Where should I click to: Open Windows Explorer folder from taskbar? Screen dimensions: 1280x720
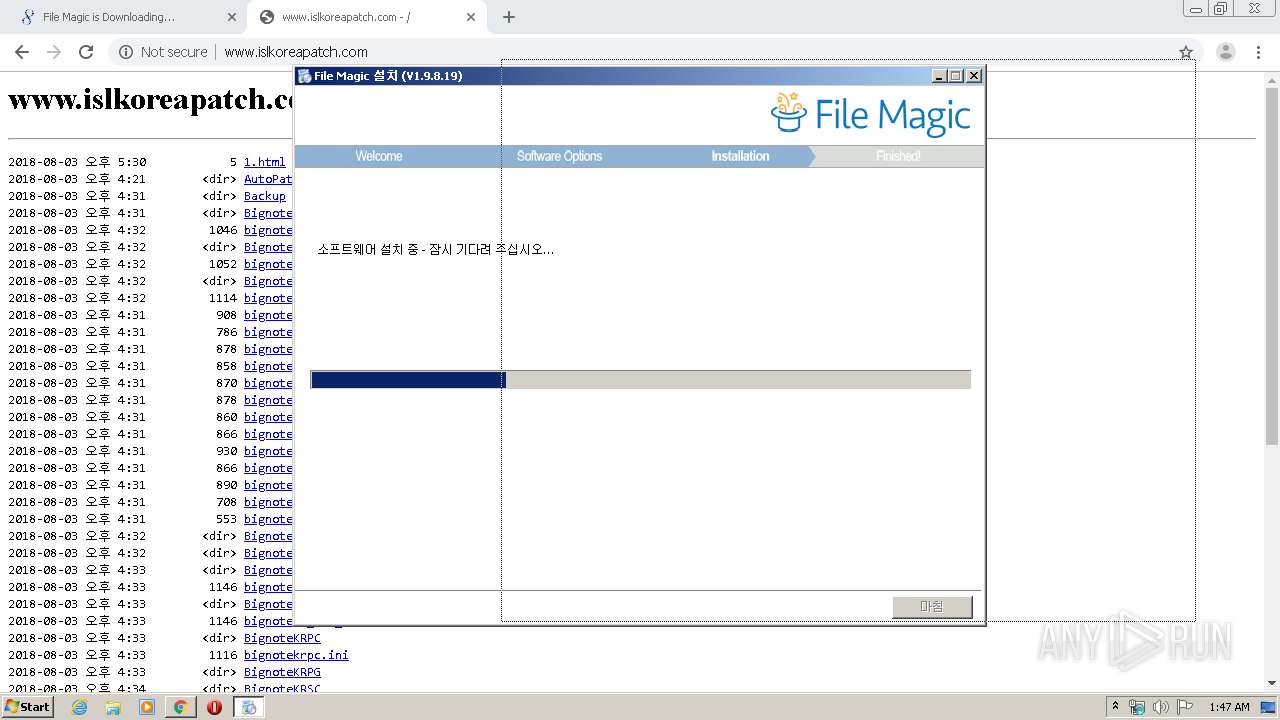[x=113, y=707]
